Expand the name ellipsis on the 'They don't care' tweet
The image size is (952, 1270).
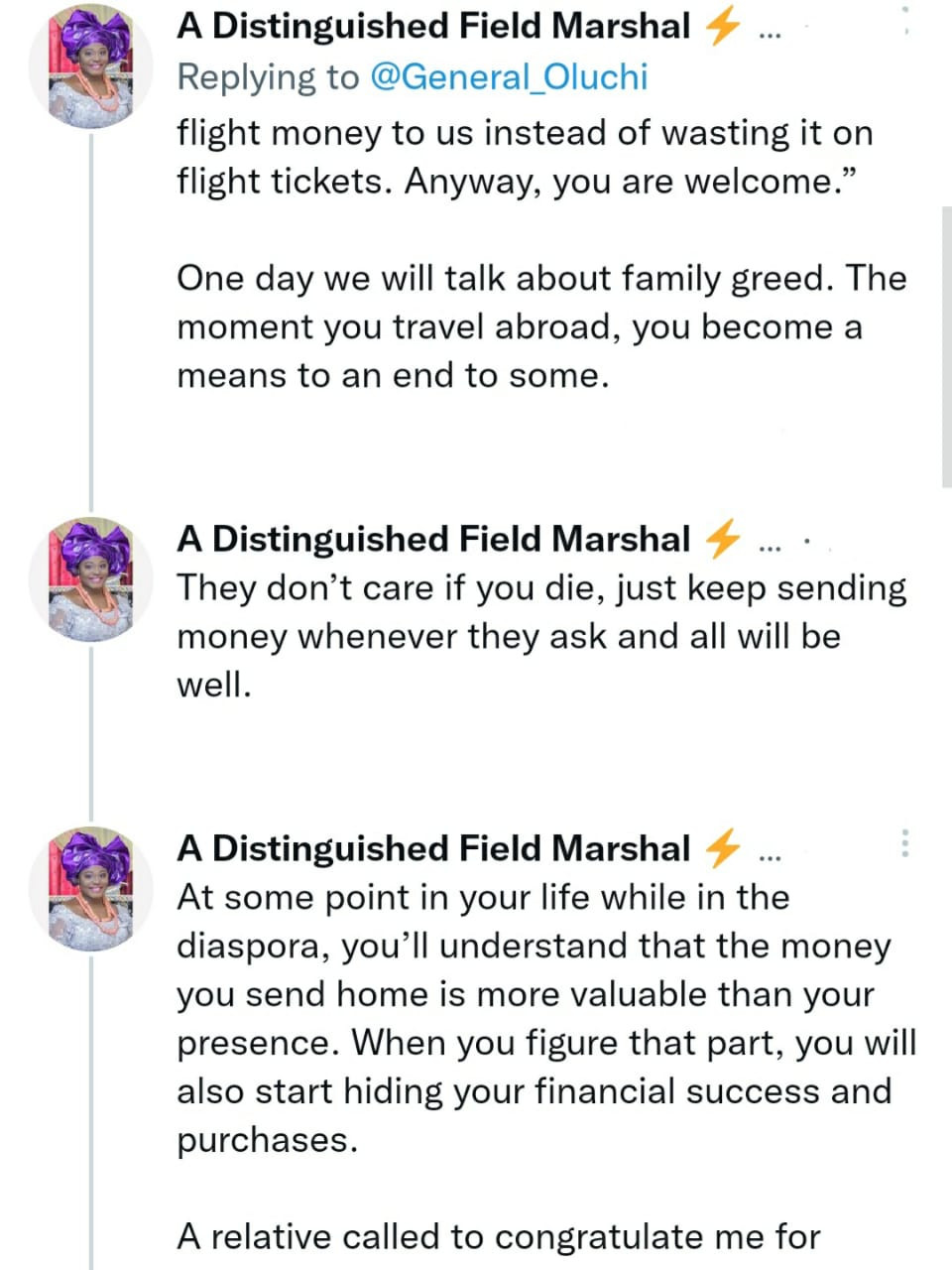tap(770, 544)
